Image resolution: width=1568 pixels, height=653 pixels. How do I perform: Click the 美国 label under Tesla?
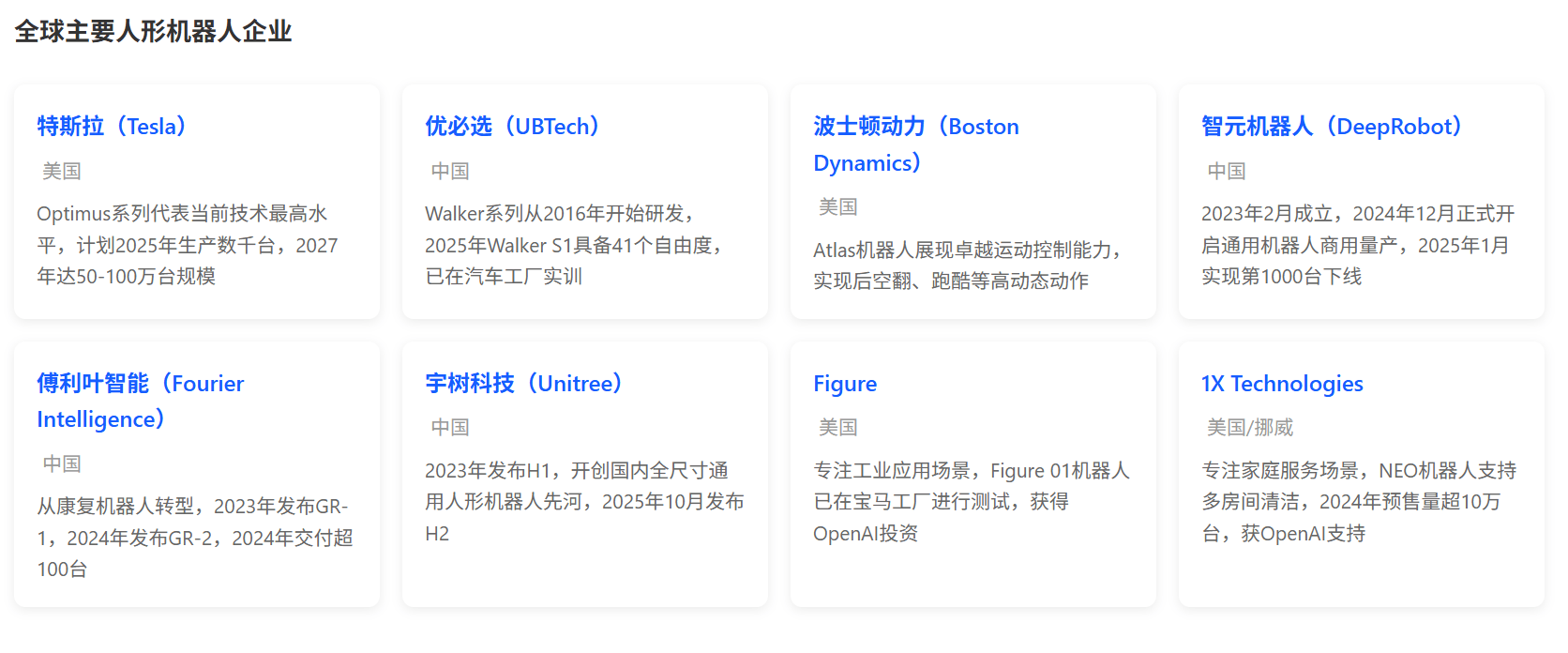tap(62, 171)
